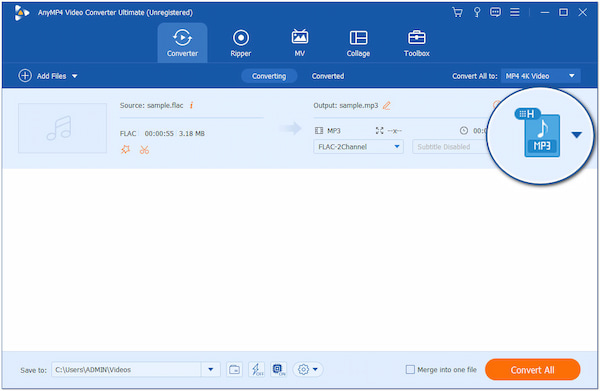Screen dimensions: 600x391
Task: Click the key register icon
Action: pos(477,12)
